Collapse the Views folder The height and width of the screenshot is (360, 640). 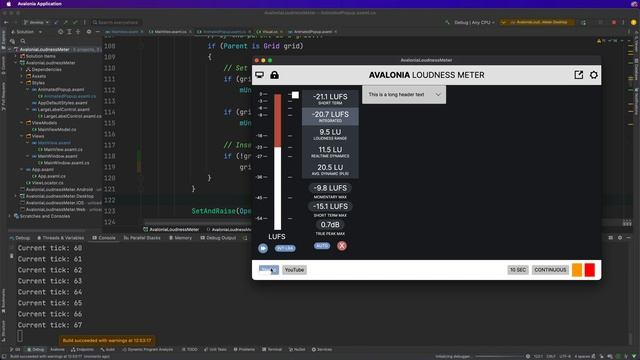click(22, 136)
